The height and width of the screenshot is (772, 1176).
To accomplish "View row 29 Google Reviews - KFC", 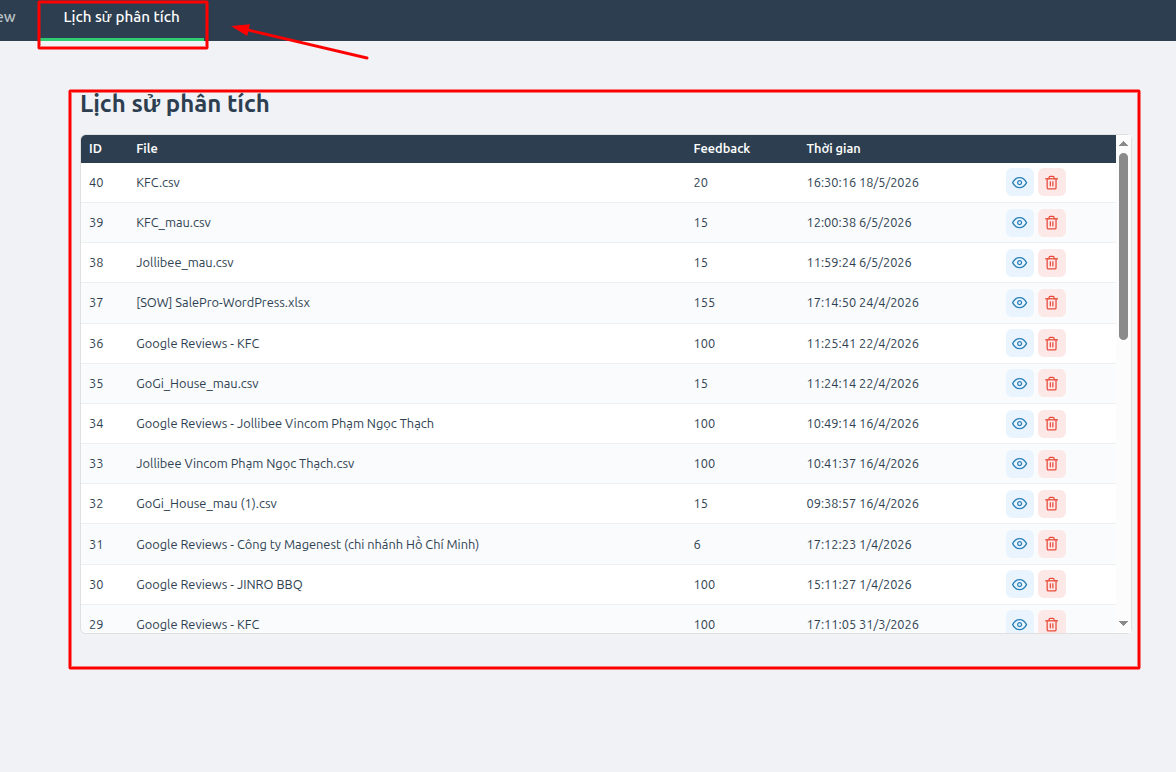I will point(1019,623).
